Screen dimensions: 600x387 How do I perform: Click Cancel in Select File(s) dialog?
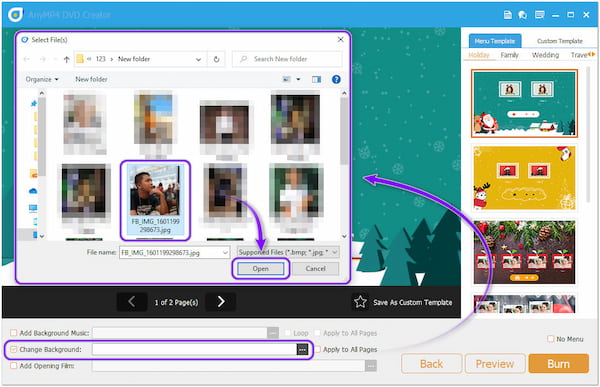click(315, 269)
